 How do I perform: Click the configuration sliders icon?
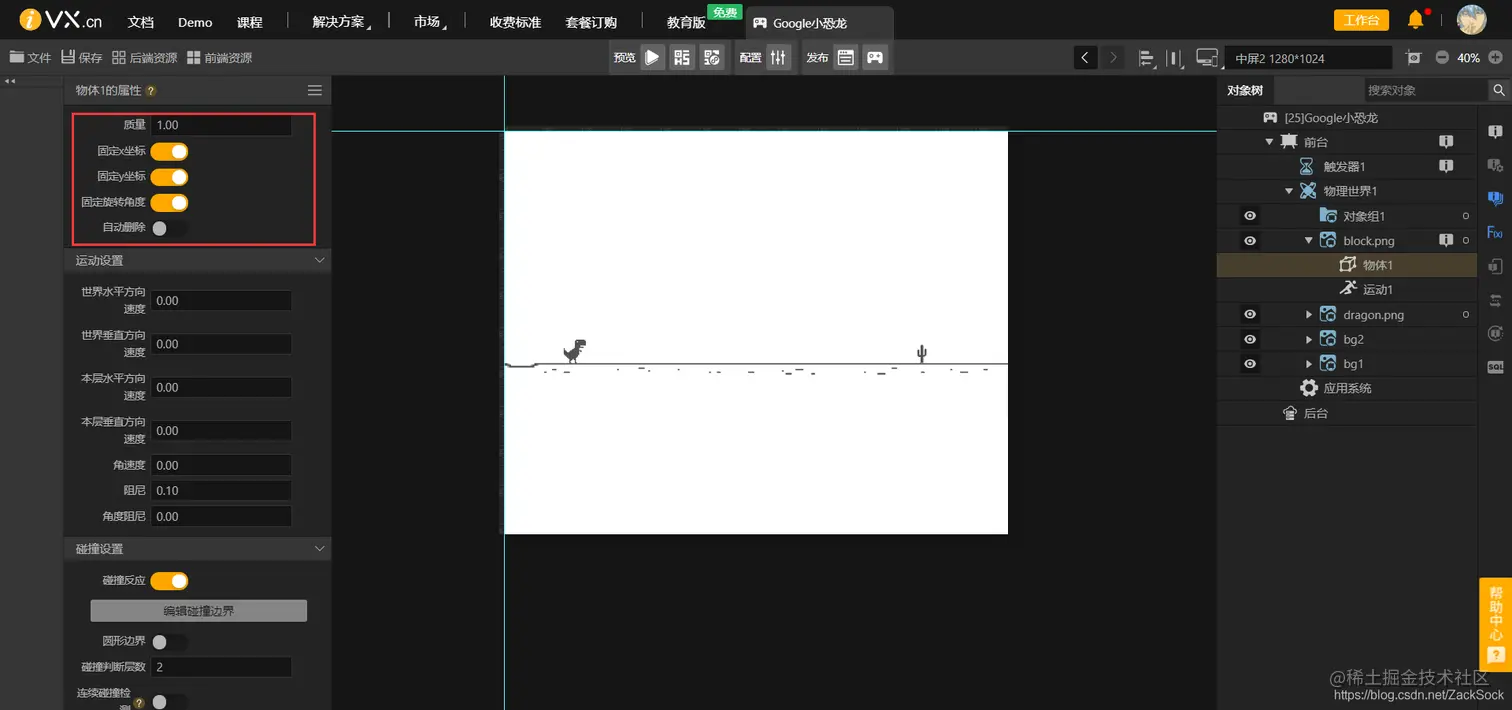pyautogui.click(x=778, y=58)
